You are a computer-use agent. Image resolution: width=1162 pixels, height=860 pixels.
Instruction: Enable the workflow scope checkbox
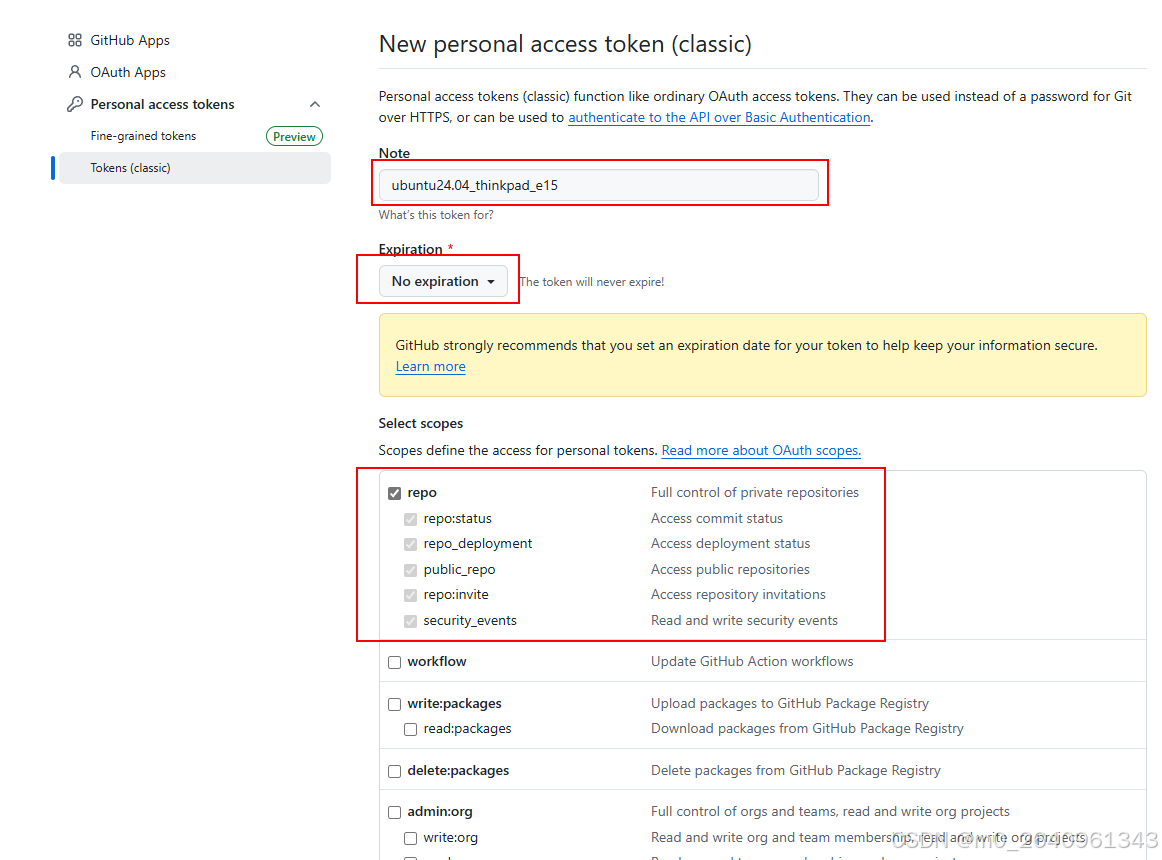coord(394,662)
